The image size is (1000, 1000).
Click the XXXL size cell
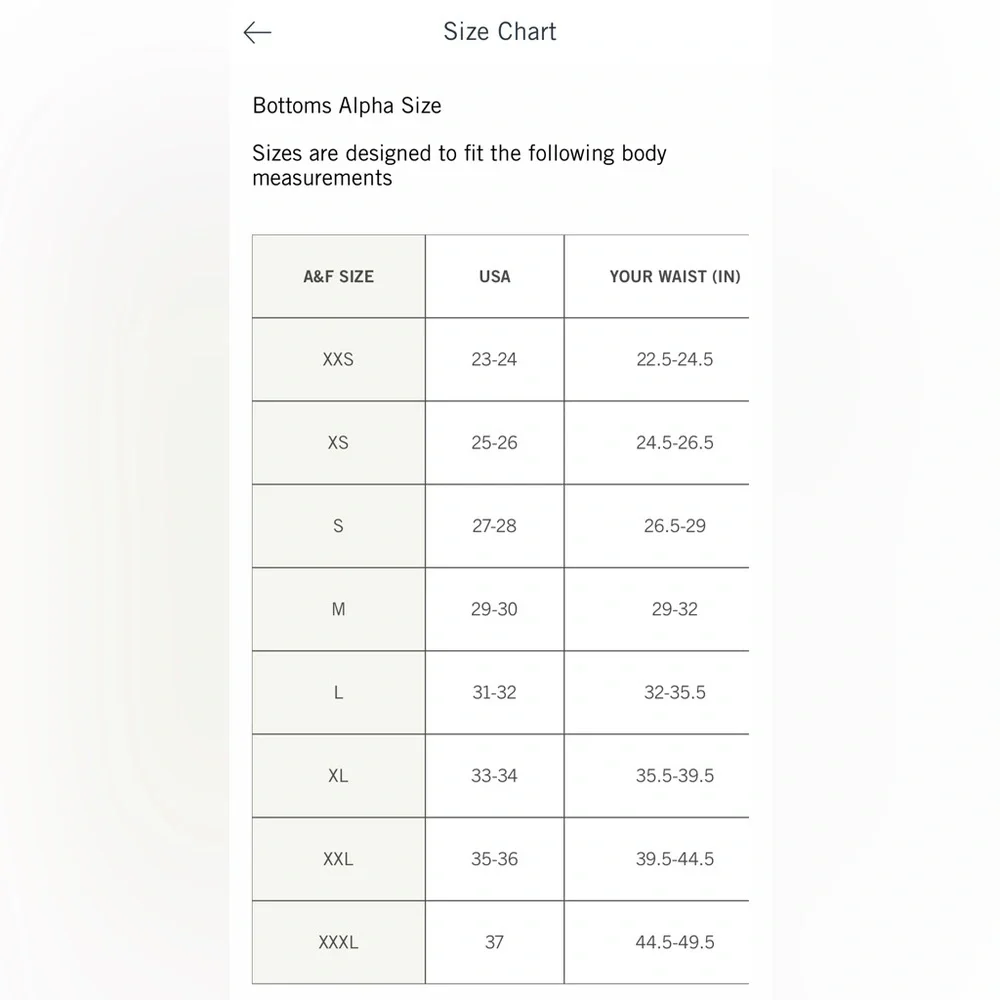pyautogui.click(x=339, y=942)
